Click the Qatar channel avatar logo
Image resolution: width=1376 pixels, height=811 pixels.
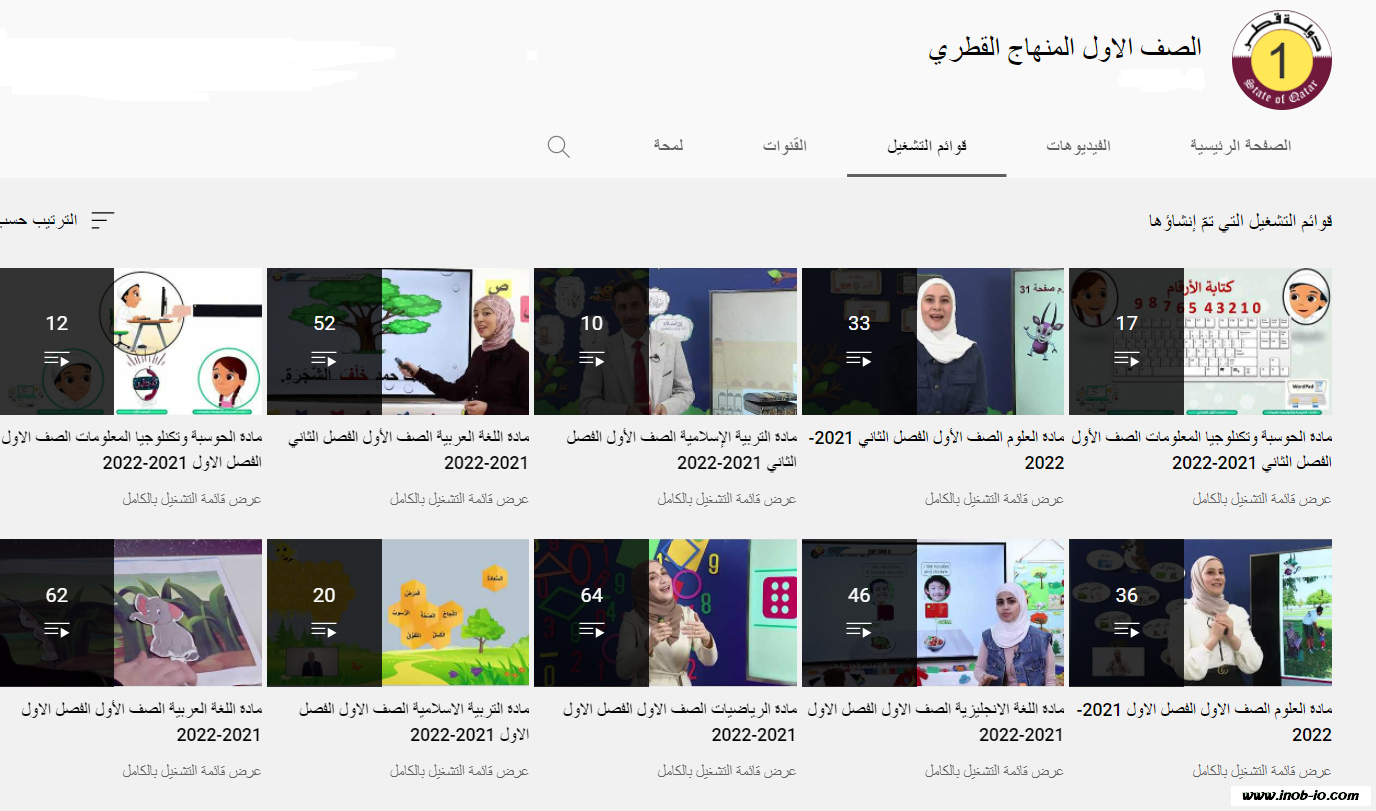1281,60
